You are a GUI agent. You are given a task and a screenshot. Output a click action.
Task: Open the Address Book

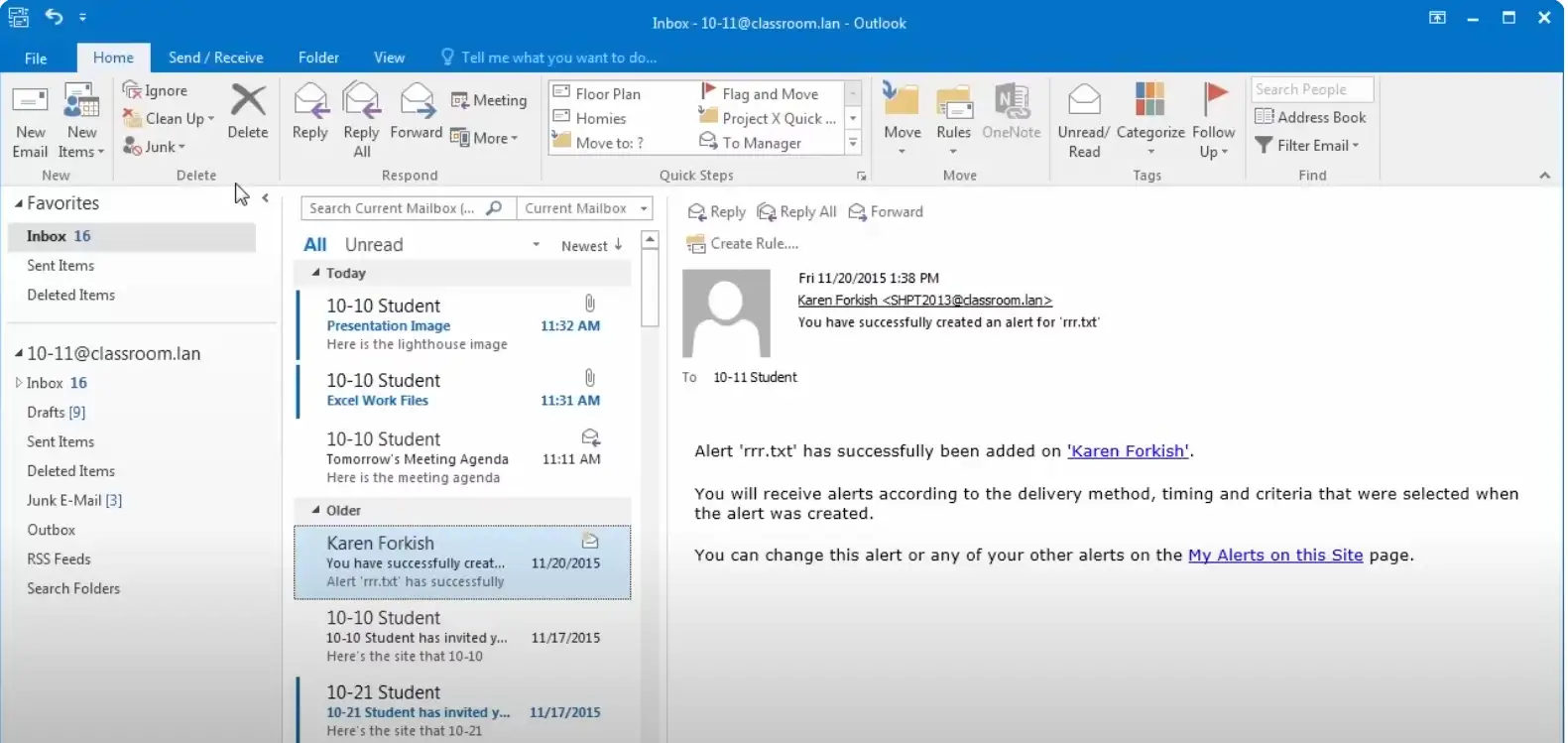[x=1311, y=117]
